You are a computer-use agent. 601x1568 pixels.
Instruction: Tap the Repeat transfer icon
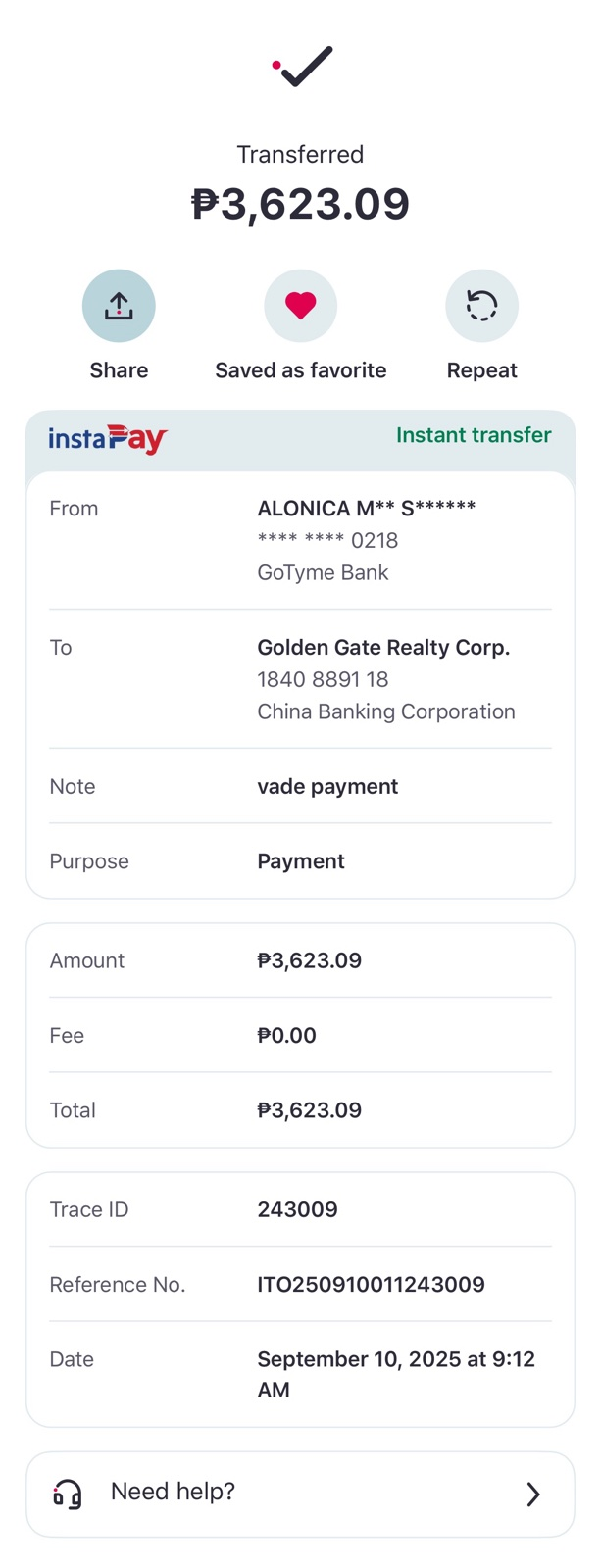click(481, 306)
